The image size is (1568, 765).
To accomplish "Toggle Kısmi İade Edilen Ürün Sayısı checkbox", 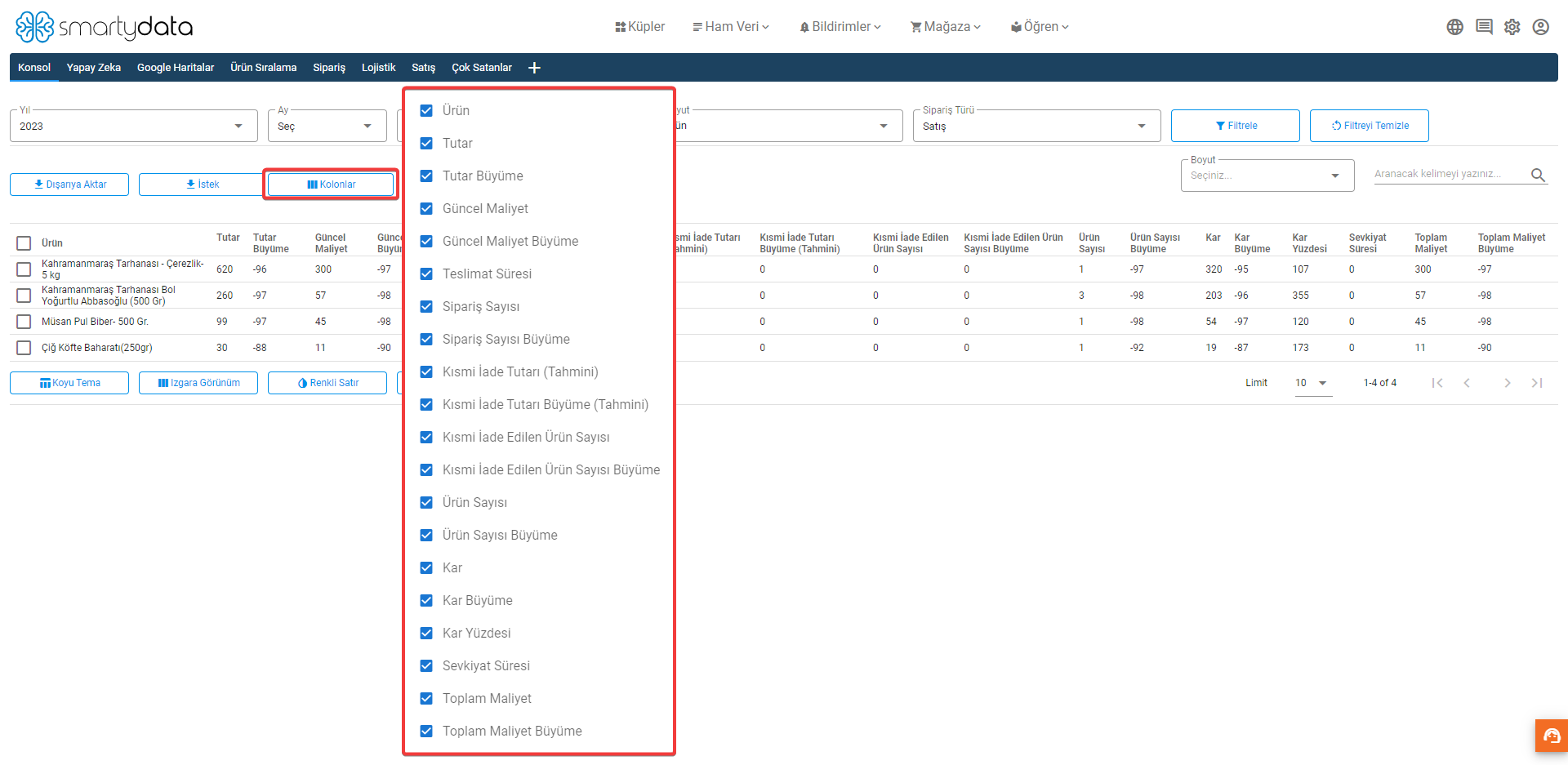I will pos(426,437).
